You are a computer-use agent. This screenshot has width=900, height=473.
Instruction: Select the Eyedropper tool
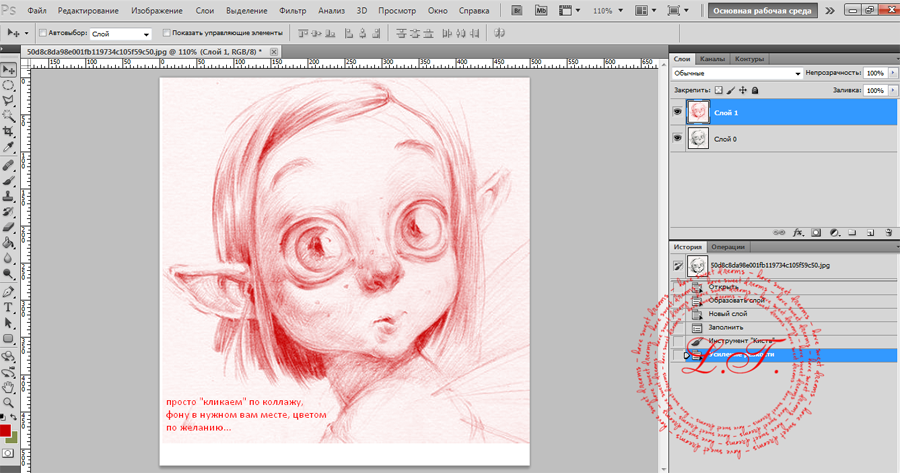coord(8,147)
